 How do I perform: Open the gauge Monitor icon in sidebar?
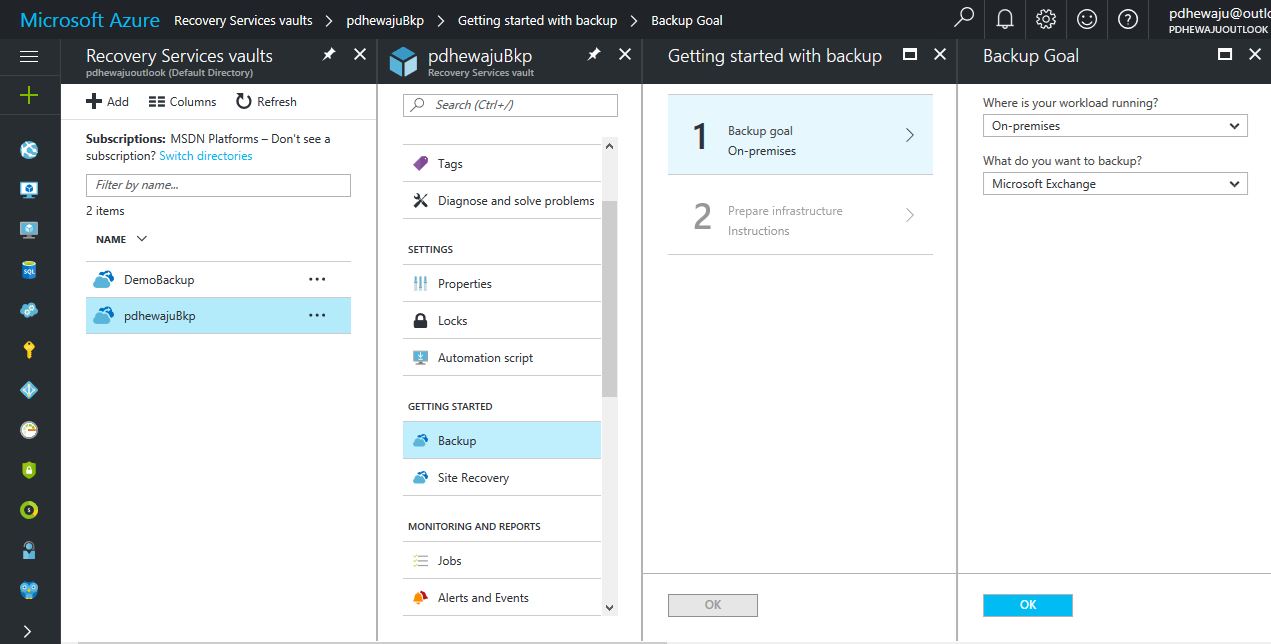pos(29,430)
